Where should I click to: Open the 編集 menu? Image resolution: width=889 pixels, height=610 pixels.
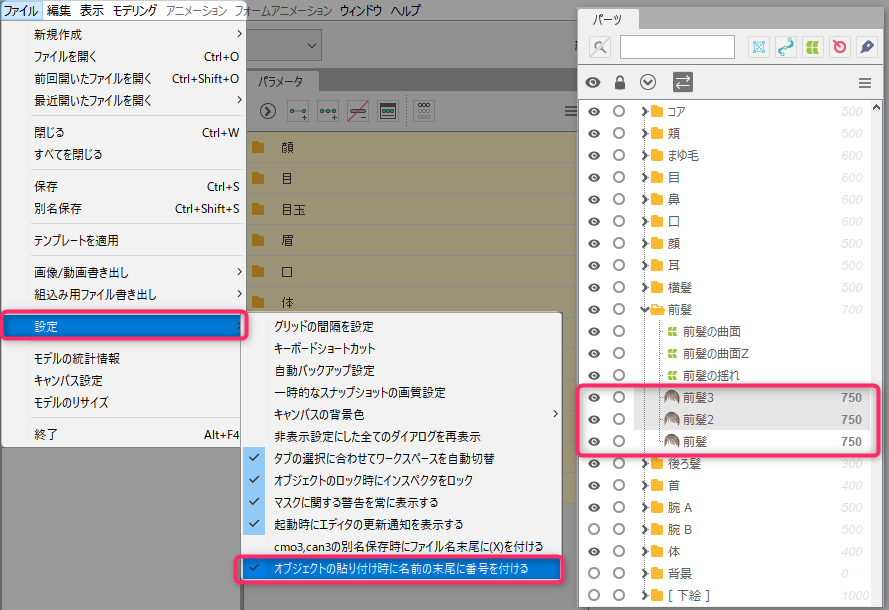click(x=59, y=11)
